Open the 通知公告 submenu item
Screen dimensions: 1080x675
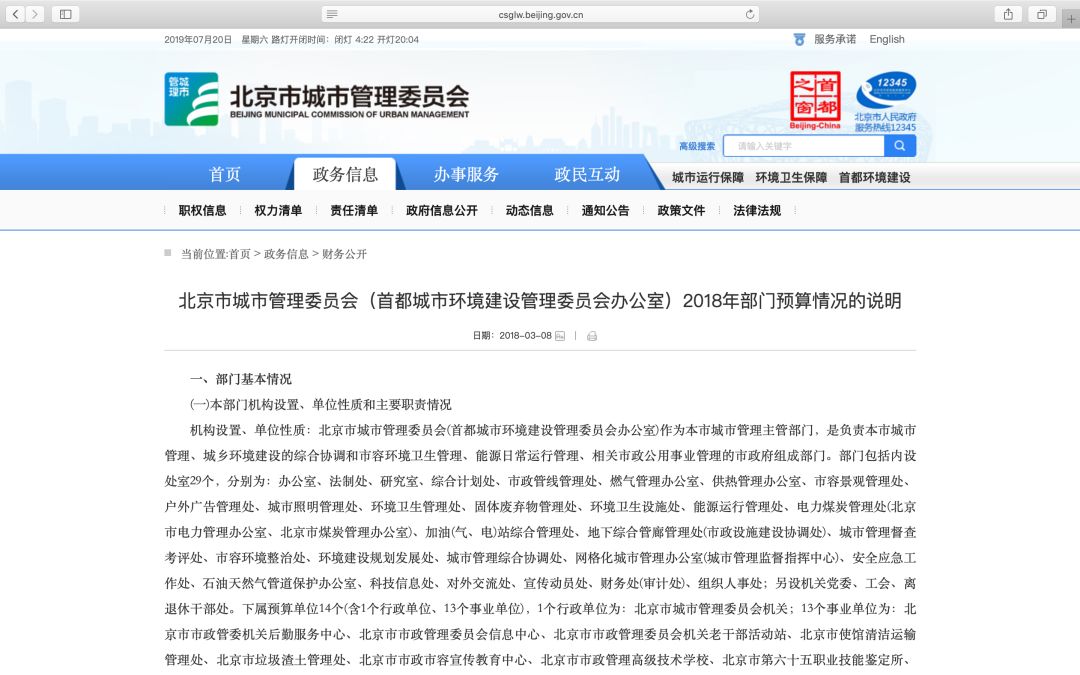click(x=605, y=211)
